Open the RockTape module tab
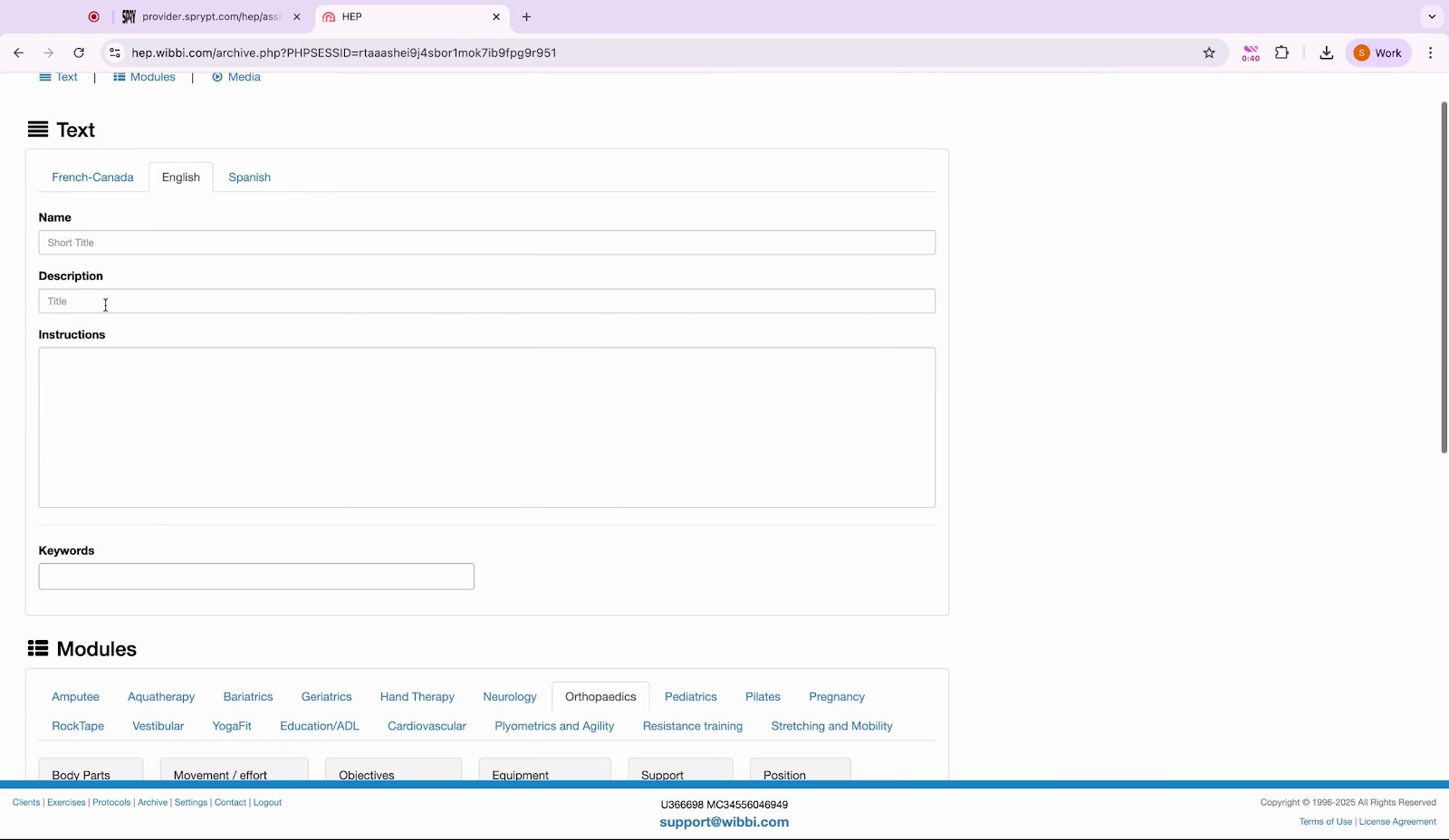 [78, 726]
